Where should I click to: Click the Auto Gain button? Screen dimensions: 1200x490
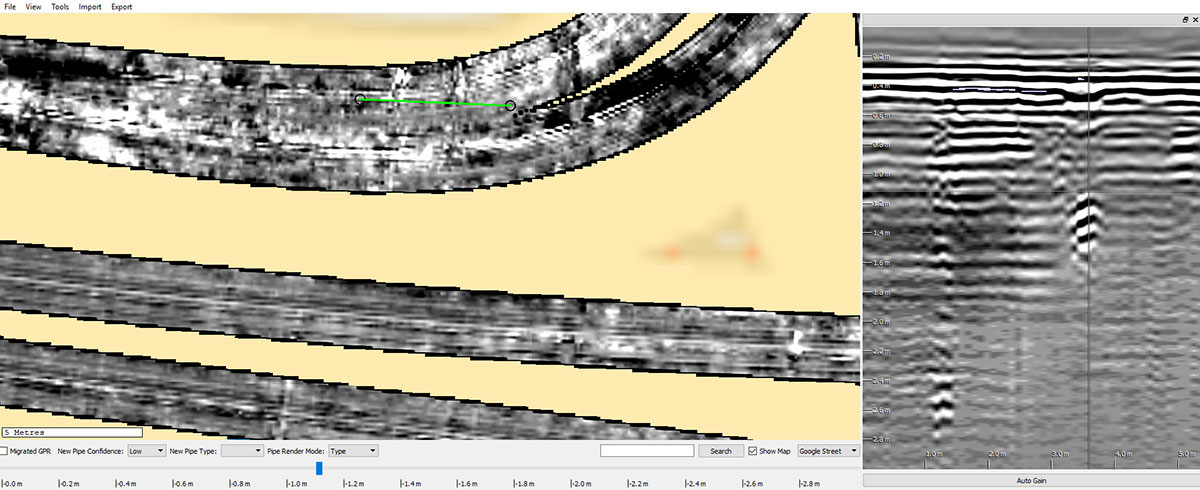pyautogui.click(x=1030, y=481)
